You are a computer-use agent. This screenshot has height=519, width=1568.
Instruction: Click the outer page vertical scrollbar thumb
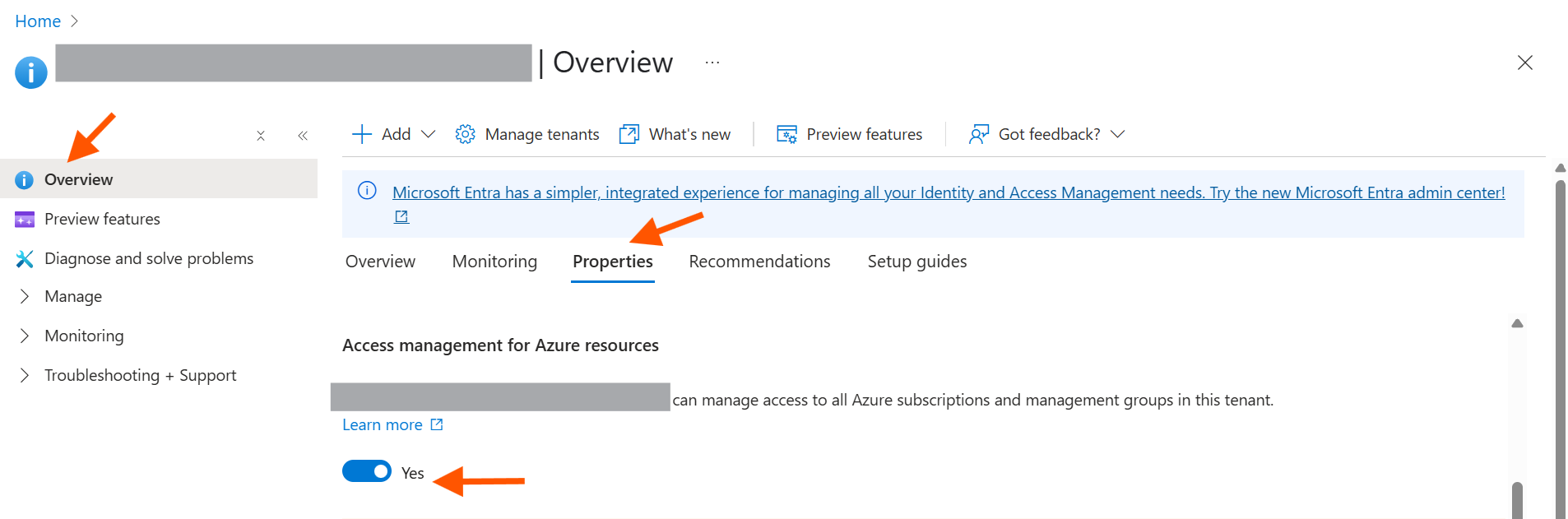click(1560, 350)
